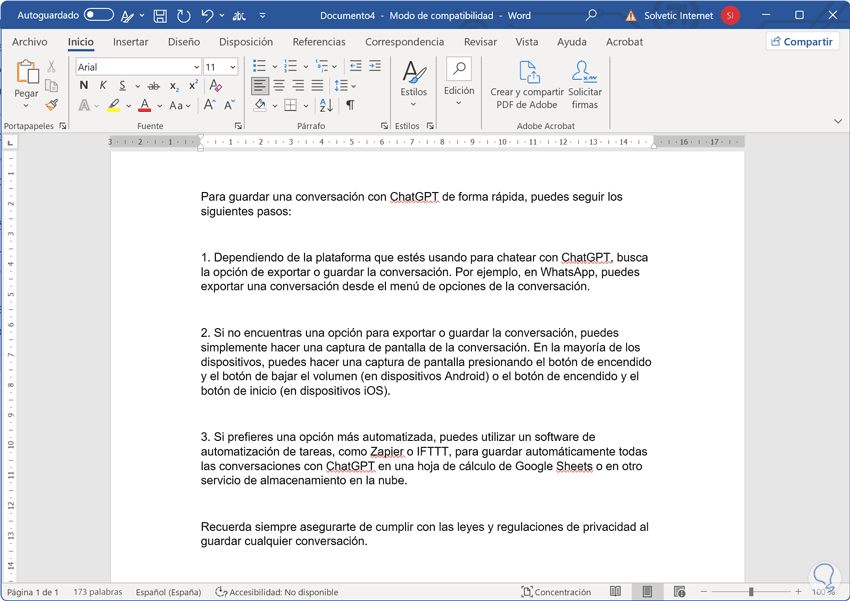
Task: Toggle subscript formatting
Action: (174, 86)
